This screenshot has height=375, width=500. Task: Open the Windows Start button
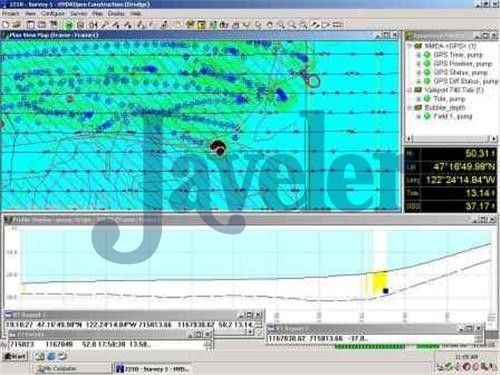click(x=15, y=356)
